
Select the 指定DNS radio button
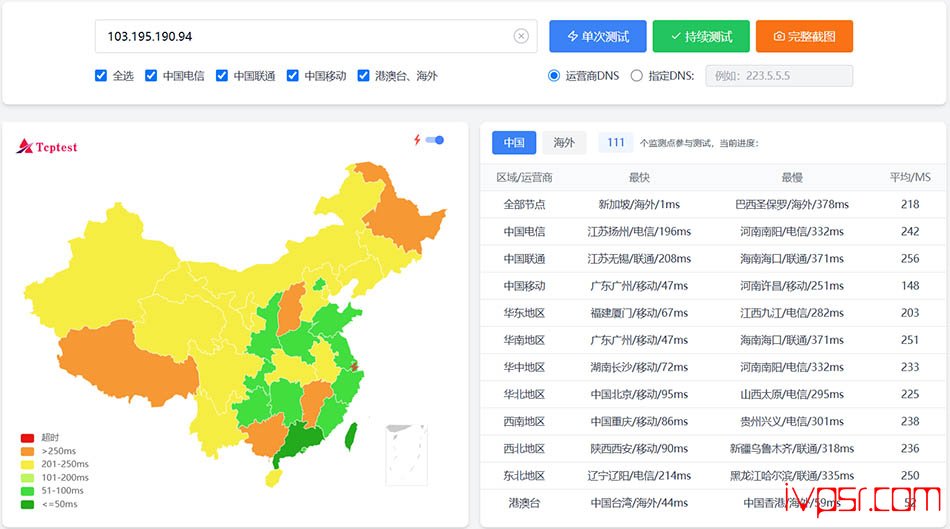tap(636, 76)
